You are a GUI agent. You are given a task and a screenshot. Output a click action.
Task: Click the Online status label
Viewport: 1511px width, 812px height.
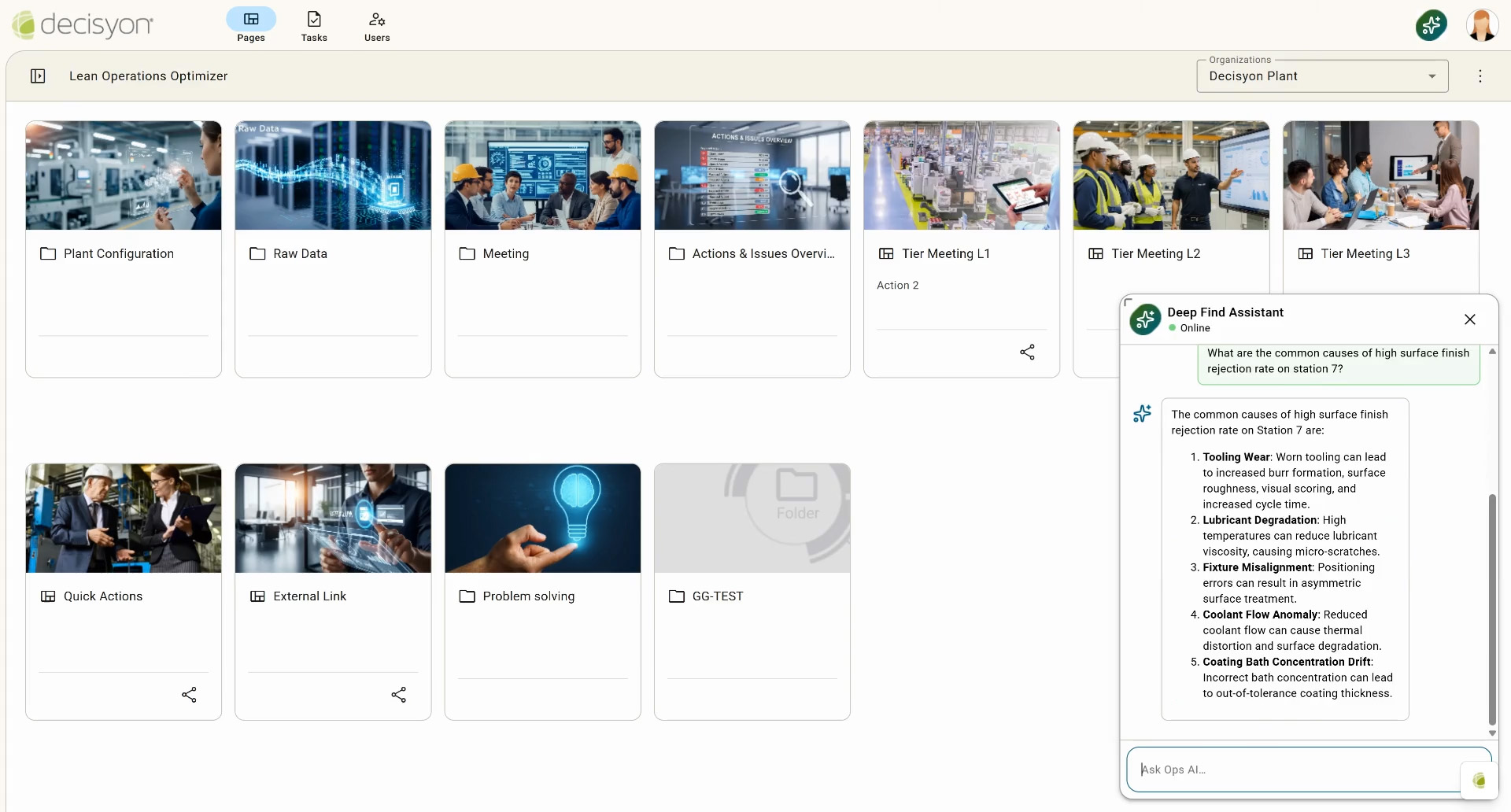pos(1195,328)
